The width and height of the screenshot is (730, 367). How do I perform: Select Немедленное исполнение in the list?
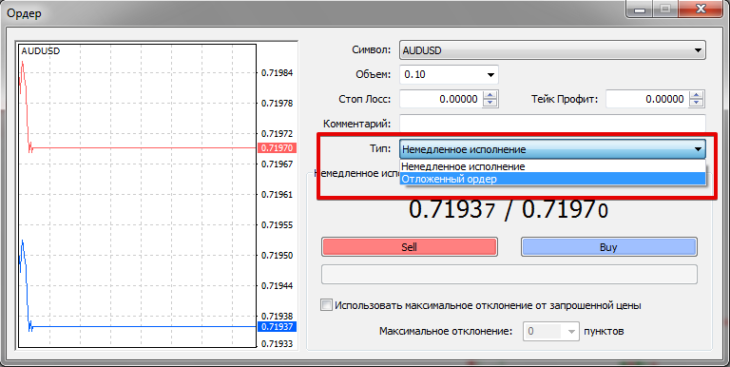point(552,166)
